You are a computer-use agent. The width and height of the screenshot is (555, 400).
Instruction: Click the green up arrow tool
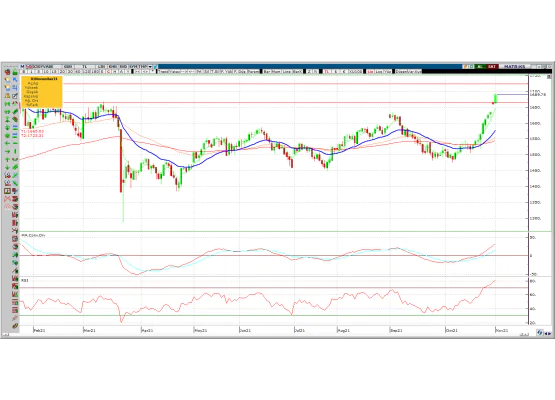pos(7,159)
